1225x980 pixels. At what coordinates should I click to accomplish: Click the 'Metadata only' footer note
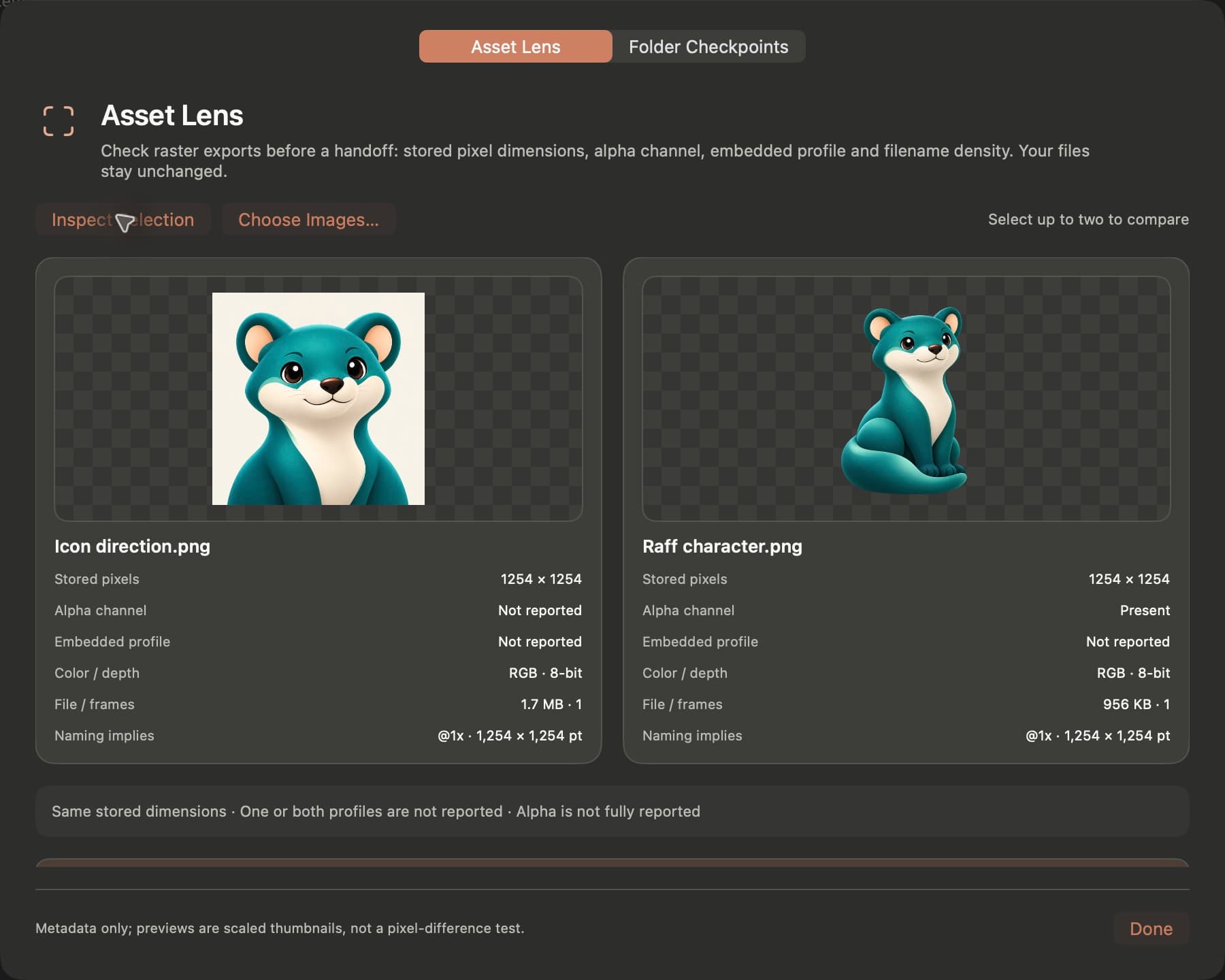pyautogui.click(x=280, y=928)
